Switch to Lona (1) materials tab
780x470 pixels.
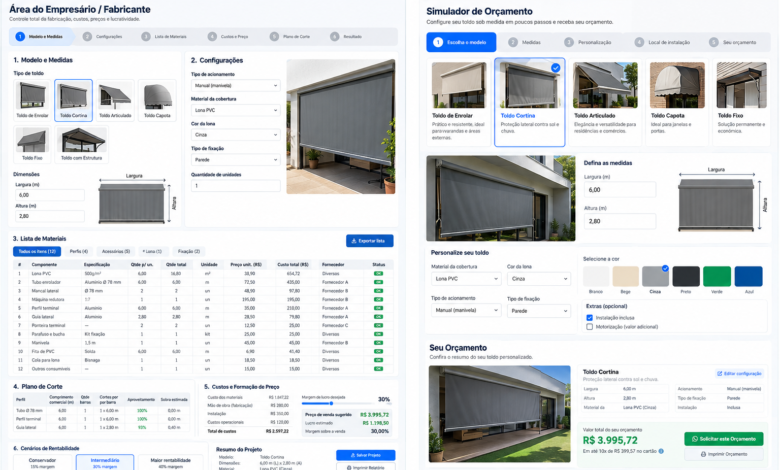[152, 252]
